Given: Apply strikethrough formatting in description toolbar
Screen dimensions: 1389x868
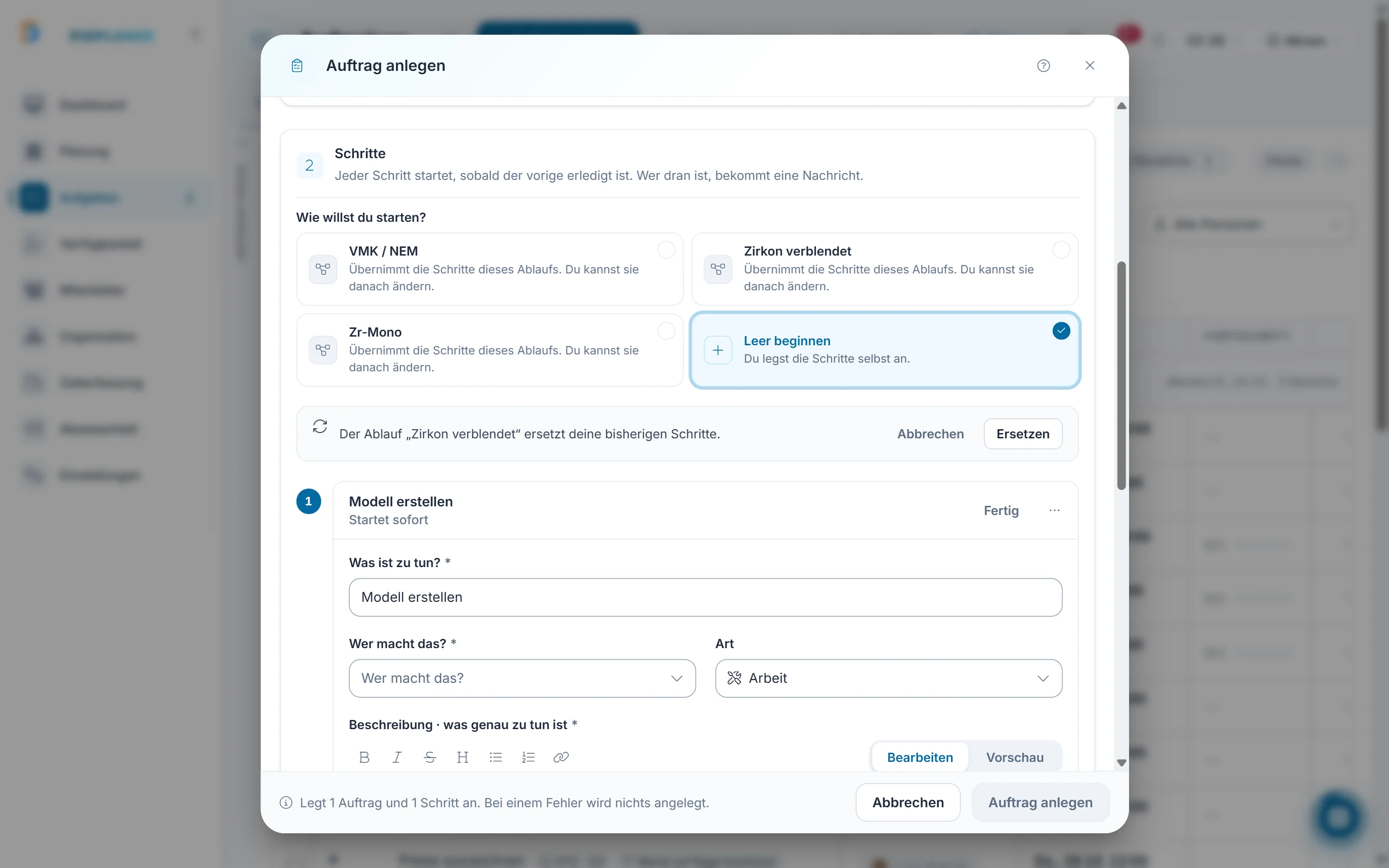Looking at the screenshot, I should [x=429, y=757].
